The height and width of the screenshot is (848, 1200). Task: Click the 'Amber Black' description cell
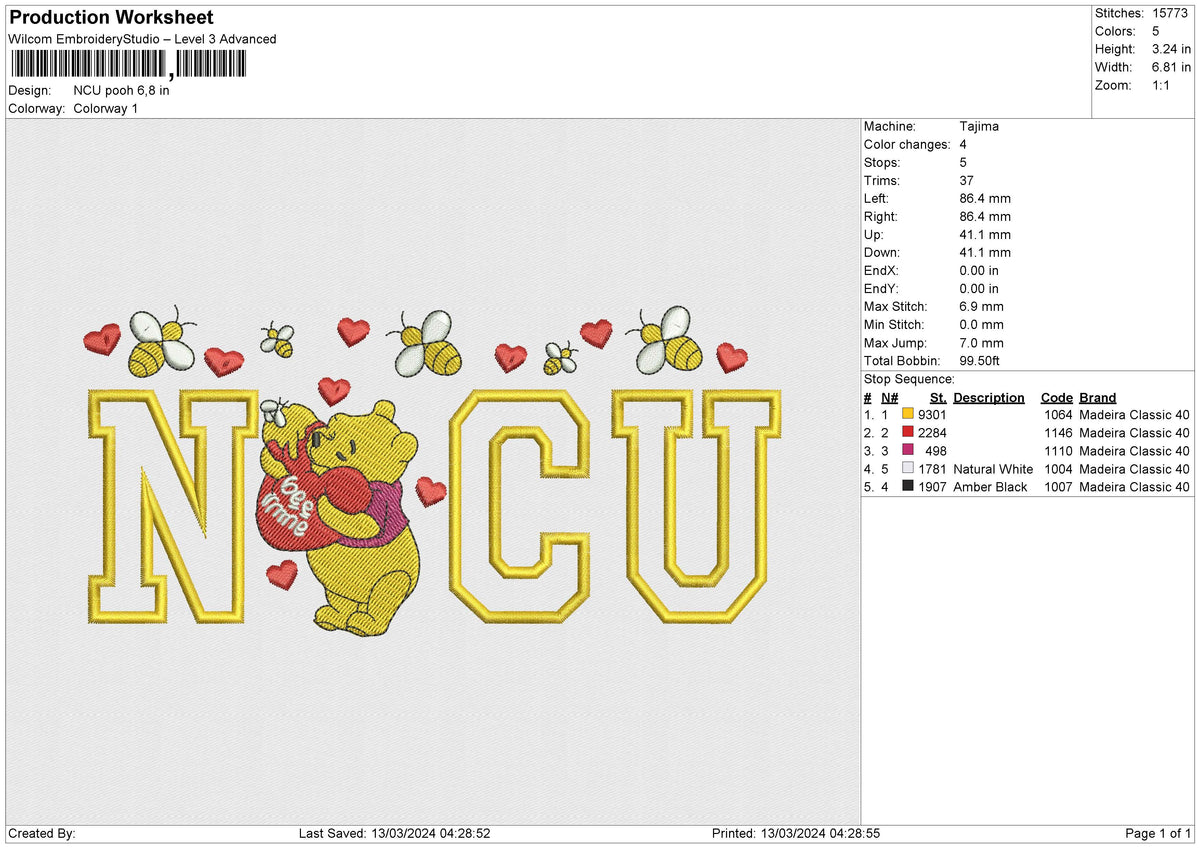tap(990, 486)
